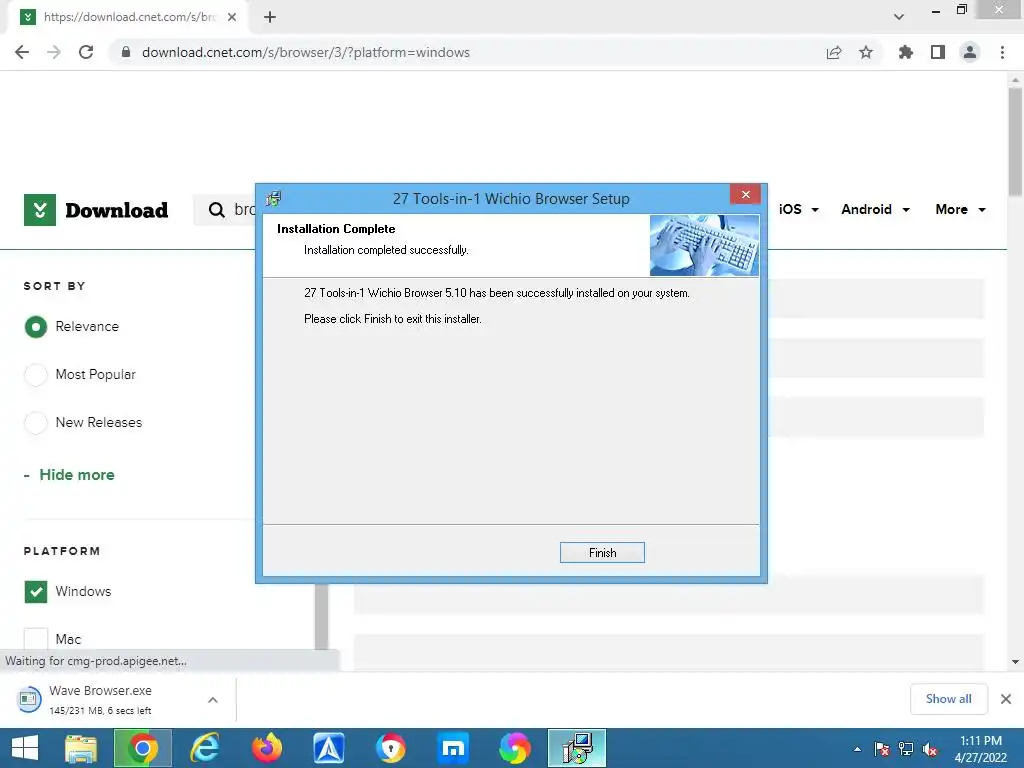1024x768 pixels.
Task: Open the colorful swirl browser in the taskbar
Action: (x=515, y=748)
